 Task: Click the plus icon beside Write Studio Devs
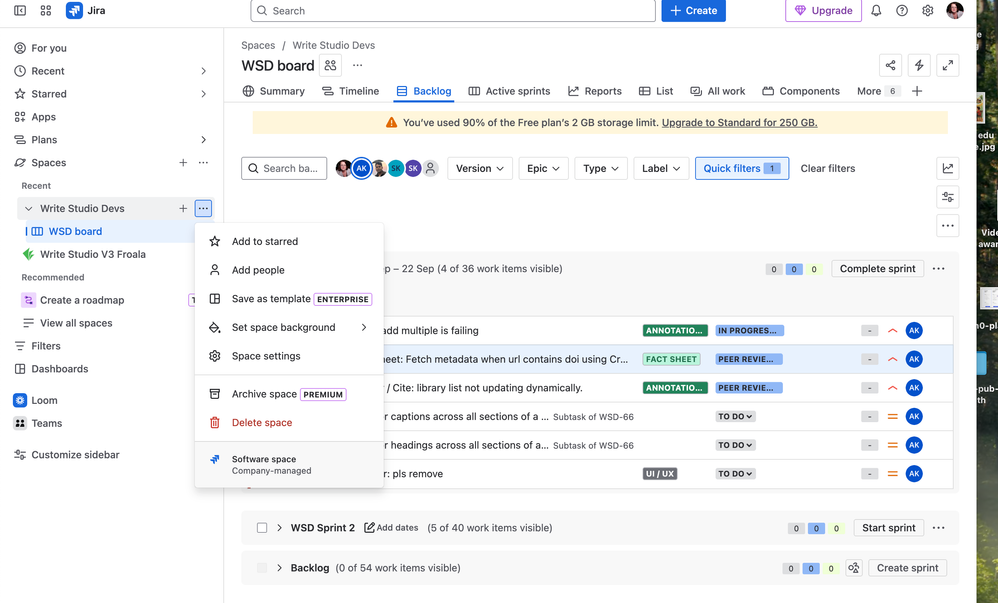coord(183,208)
